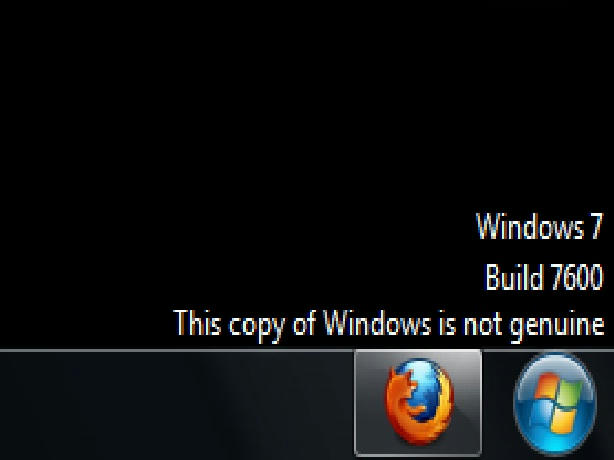Click the blue globe in the Firefox icon
Screen dimensions: 614x460
coord(427,386)
